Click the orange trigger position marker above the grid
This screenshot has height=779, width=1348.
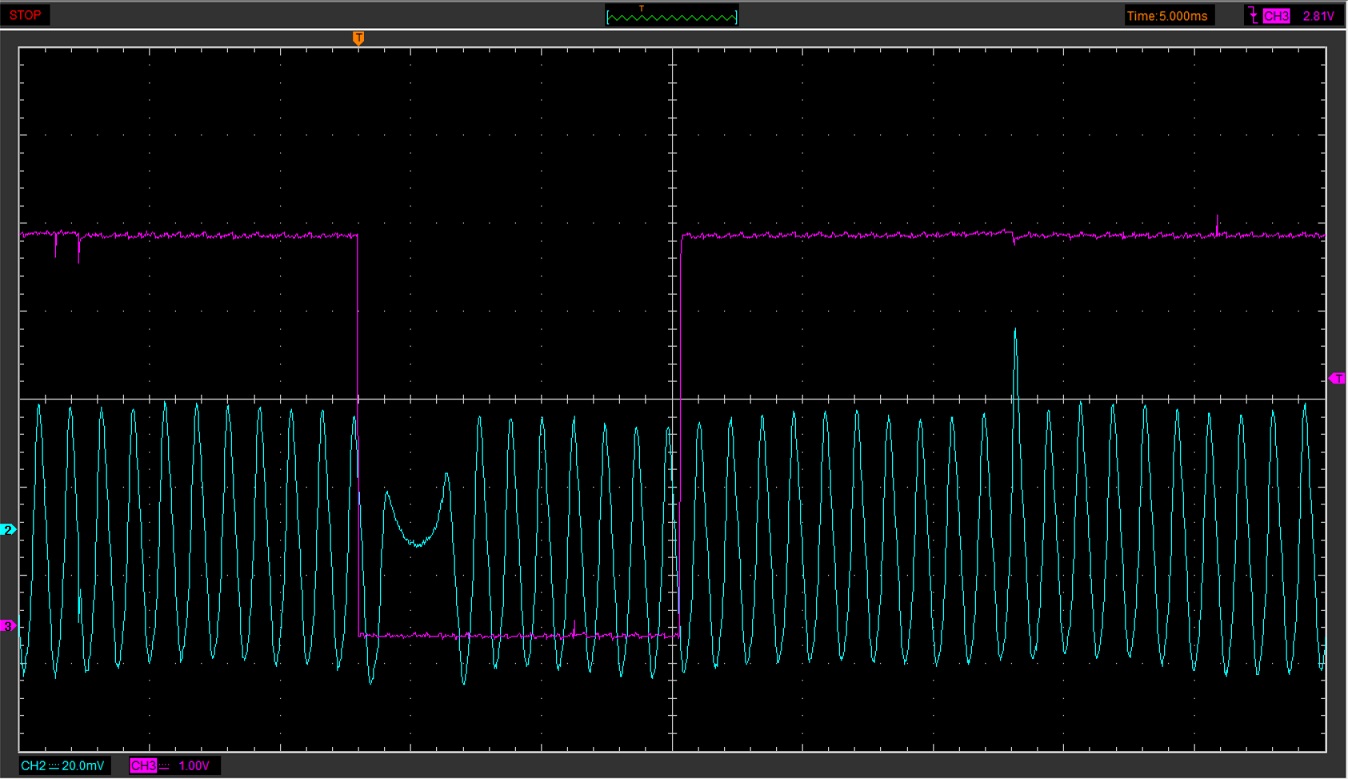(x=358, y=37)
